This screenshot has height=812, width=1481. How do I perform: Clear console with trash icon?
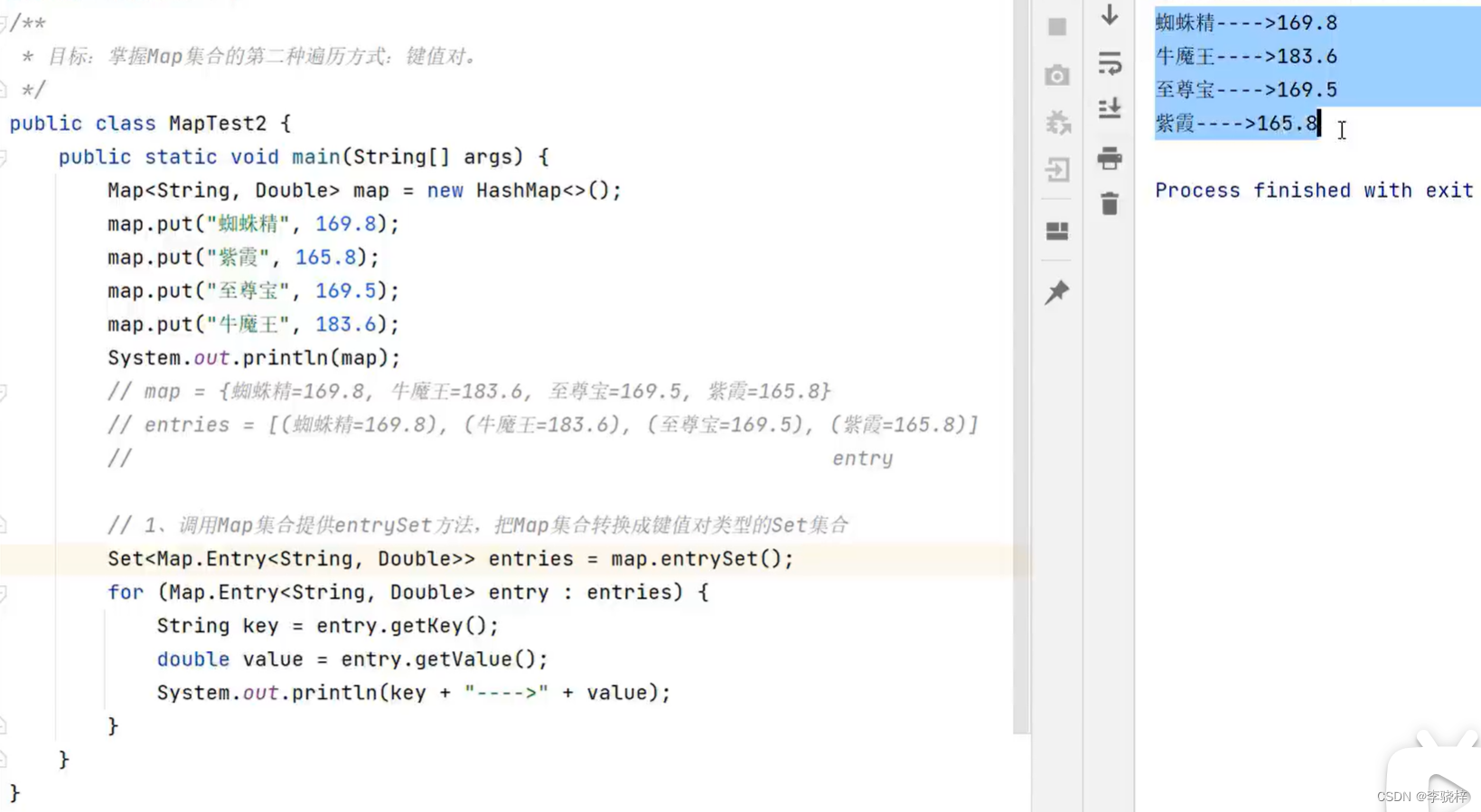pyautogui.click(x=1110, y=203)
